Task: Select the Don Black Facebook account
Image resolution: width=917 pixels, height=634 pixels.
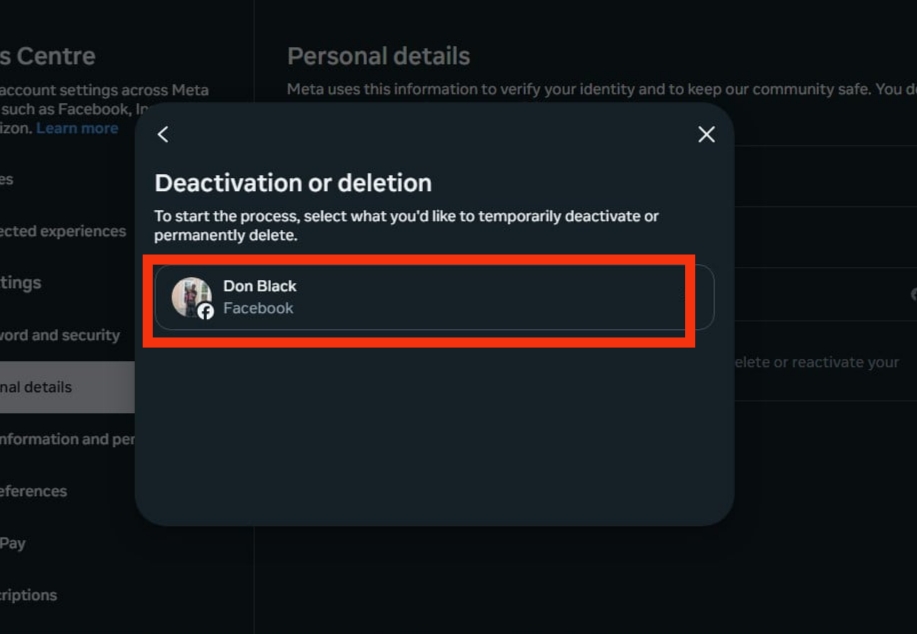Action: click(434, 297)
